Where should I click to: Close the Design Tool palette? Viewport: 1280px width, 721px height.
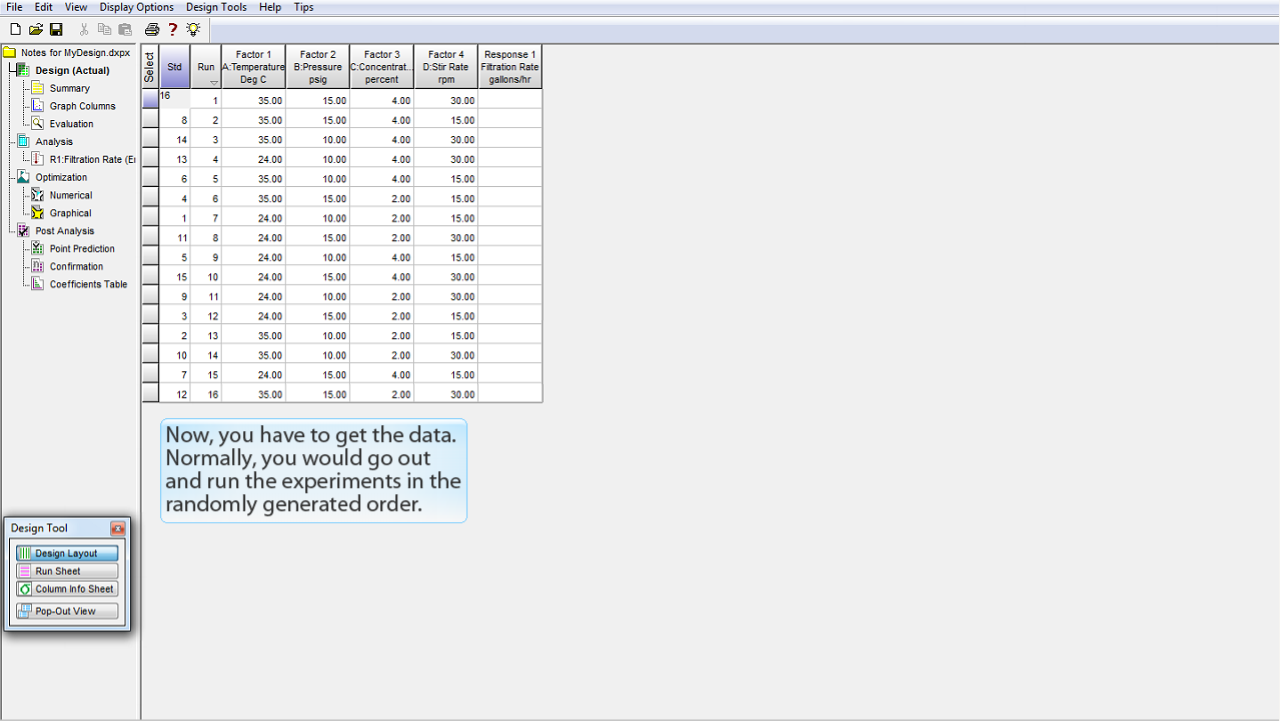coord(118,528)
